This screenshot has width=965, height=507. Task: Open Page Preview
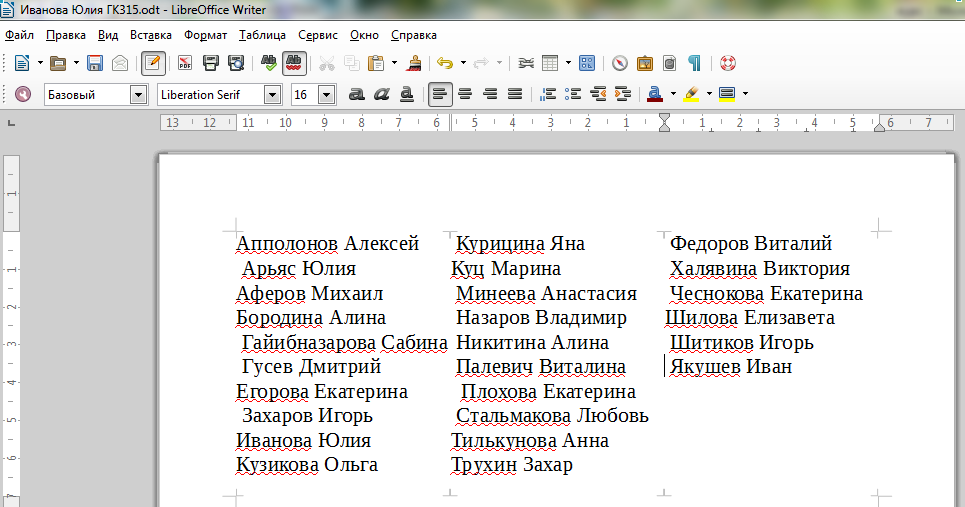(x=236, y=63)
